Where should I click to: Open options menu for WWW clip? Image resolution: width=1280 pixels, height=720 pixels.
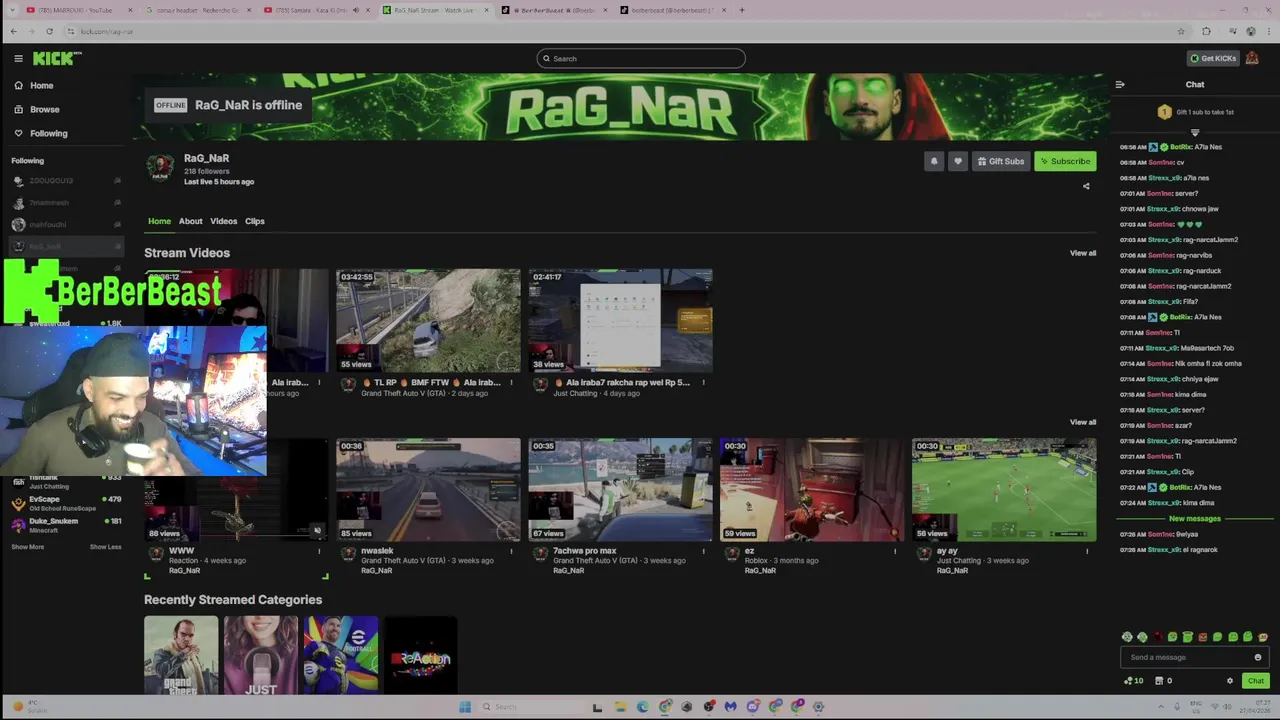[319, 551]
